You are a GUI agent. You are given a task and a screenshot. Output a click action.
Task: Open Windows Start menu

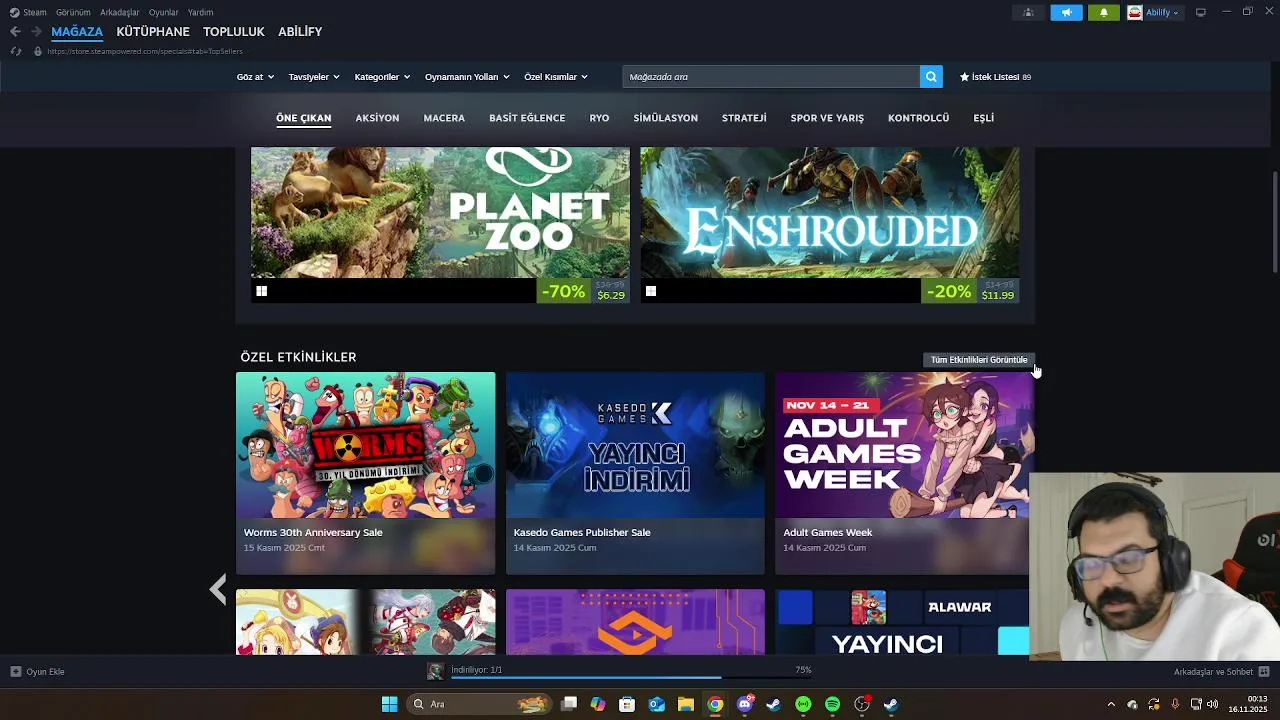pyautogui.click(x=389, y=704)
